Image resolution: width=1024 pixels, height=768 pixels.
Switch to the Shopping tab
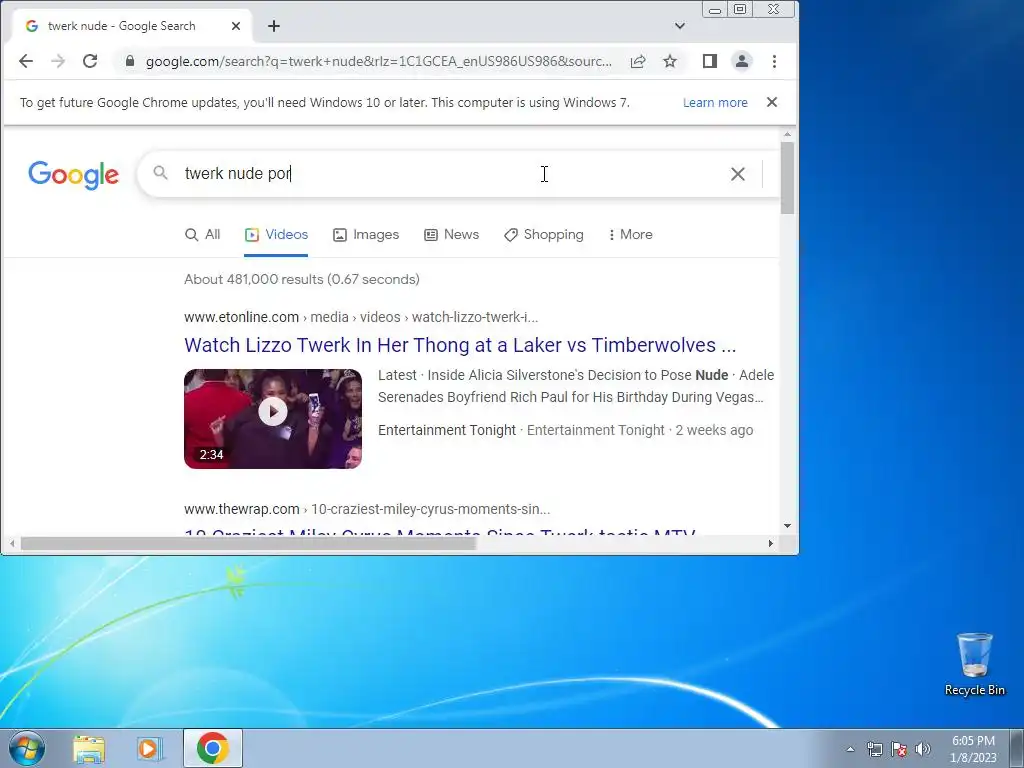click(543, 234)
